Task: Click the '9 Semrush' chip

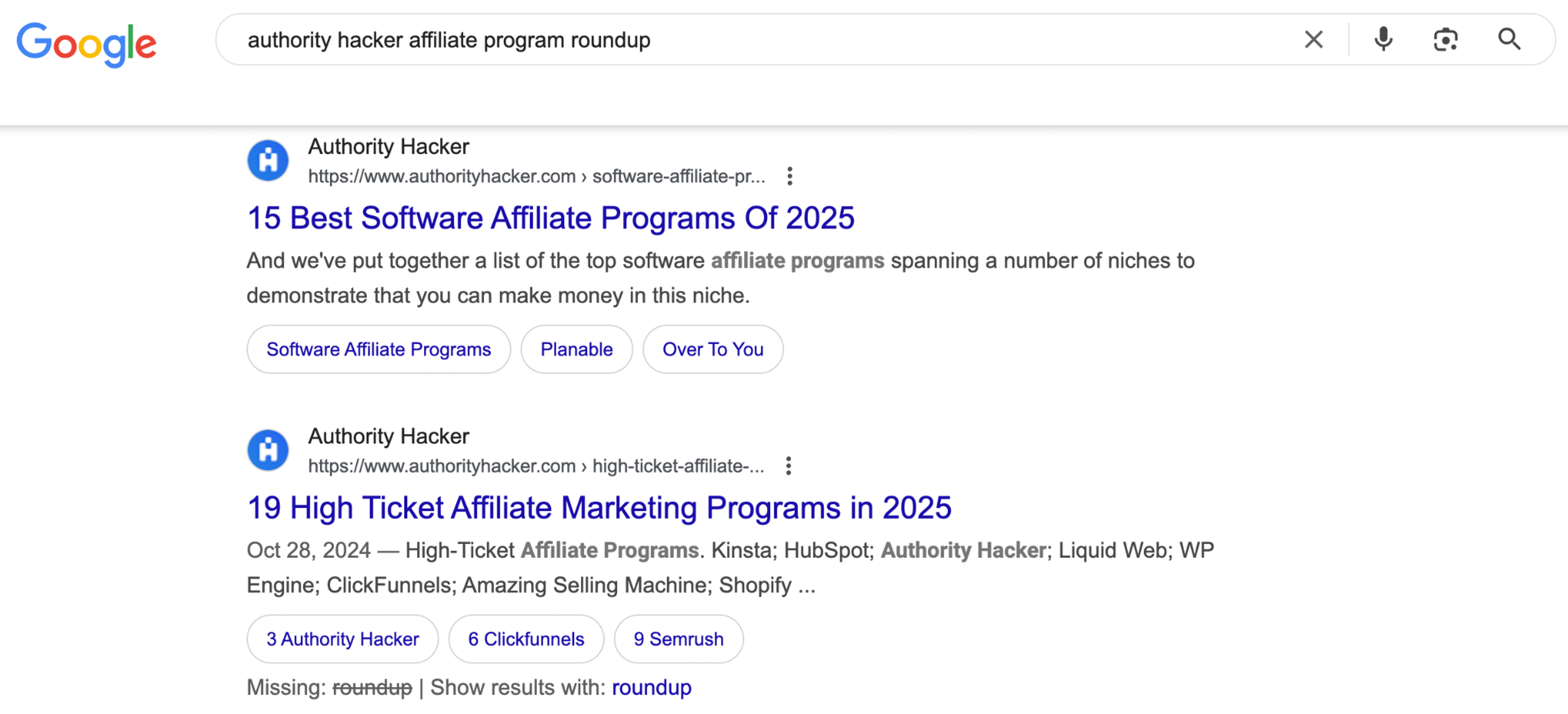Action: [678, 638]
